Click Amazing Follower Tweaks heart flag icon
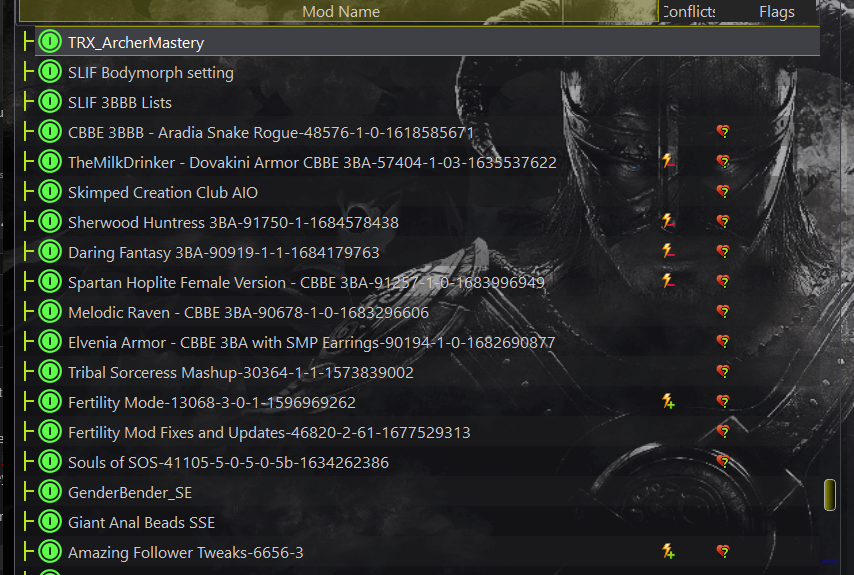854x575 pixels. tap(723, 552)
